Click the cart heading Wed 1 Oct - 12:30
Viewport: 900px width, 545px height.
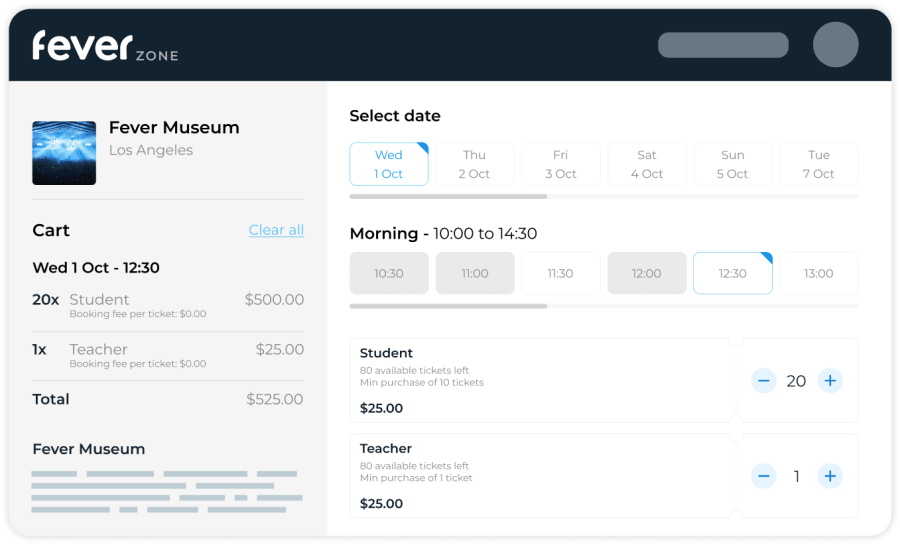(96, 268)
